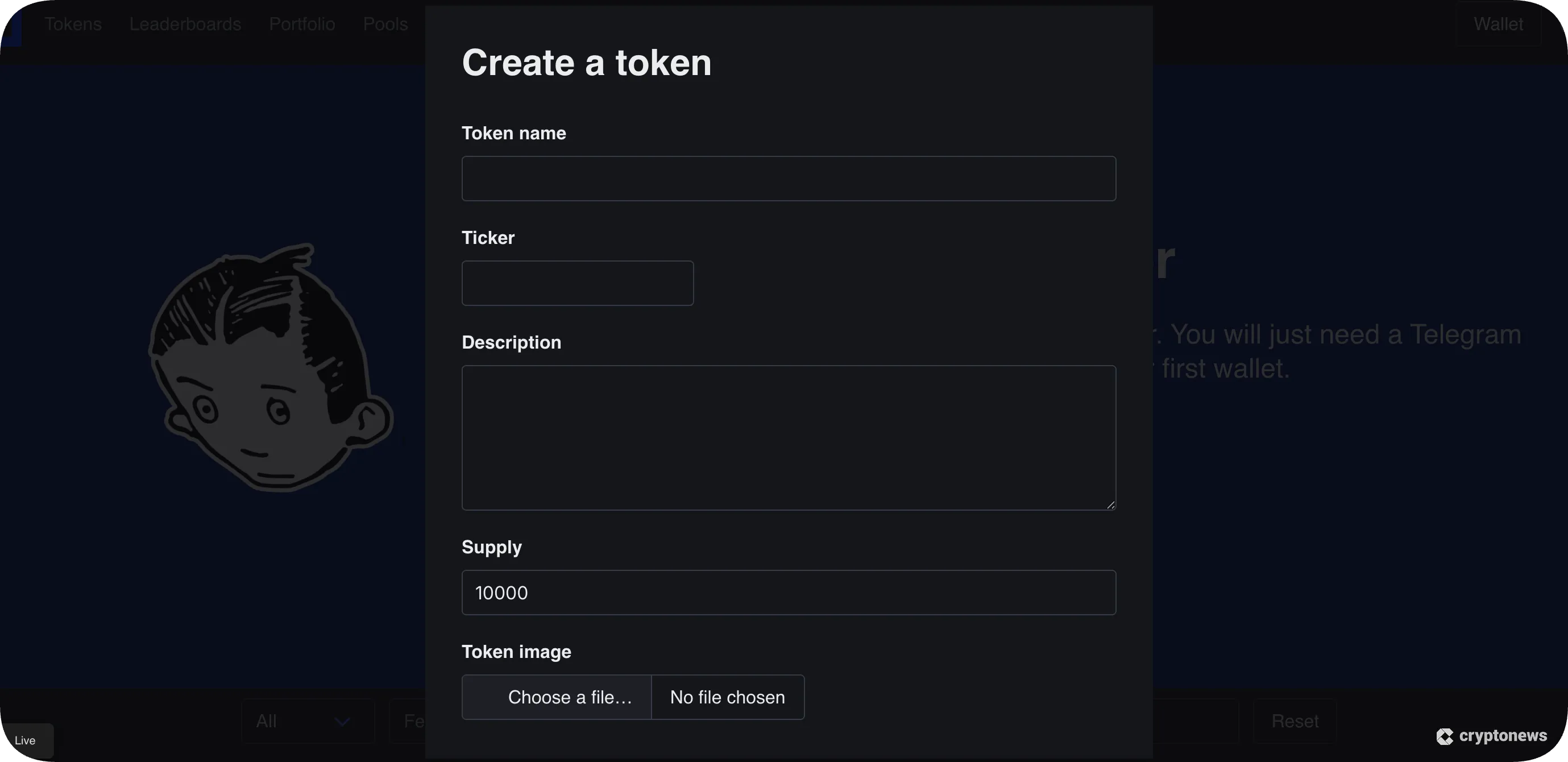Viewport: 1568px width, 762px height.
Task: Focus the Ticker input field
Action: [577, 283]
